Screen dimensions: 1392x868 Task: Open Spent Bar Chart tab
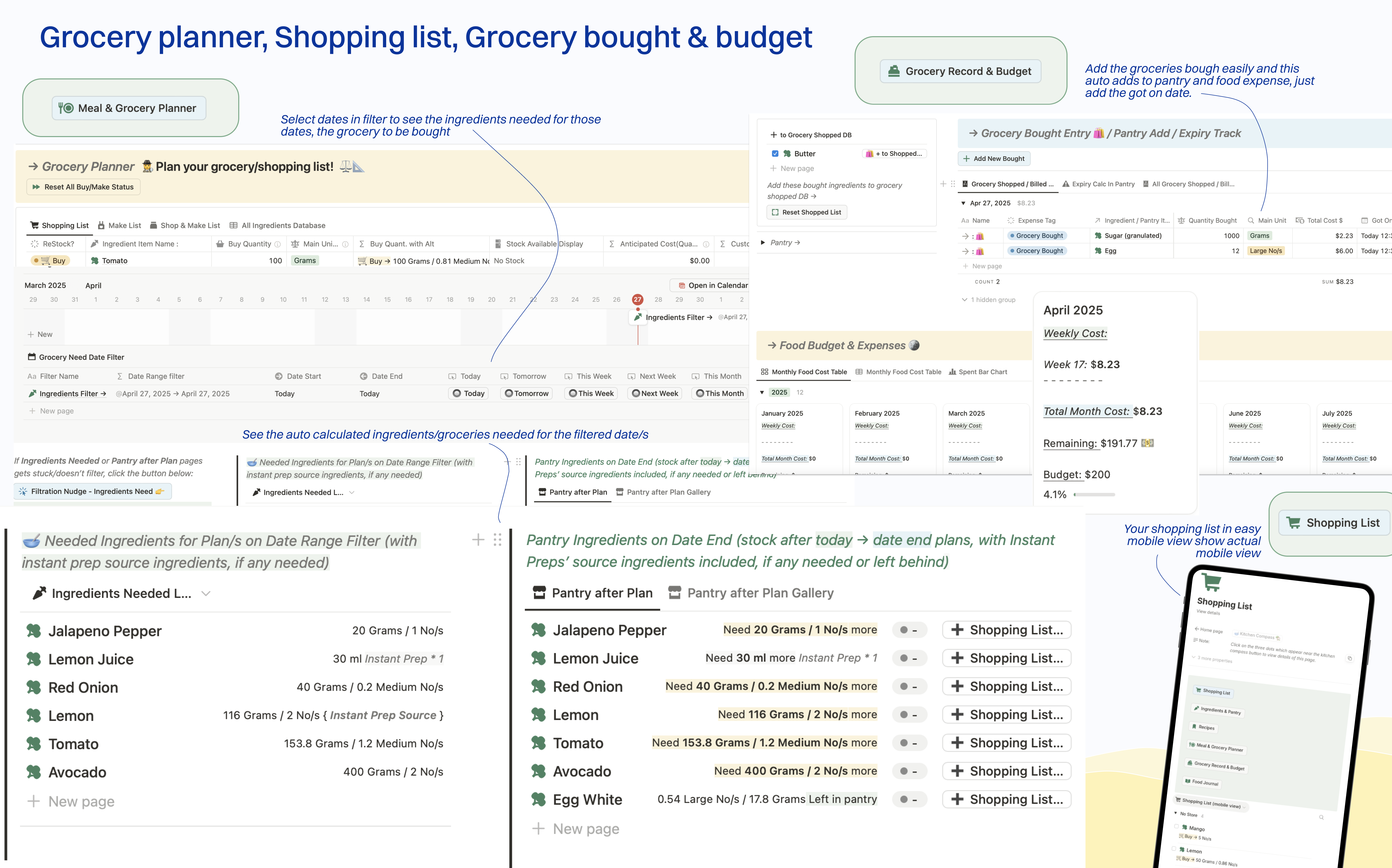978,372
